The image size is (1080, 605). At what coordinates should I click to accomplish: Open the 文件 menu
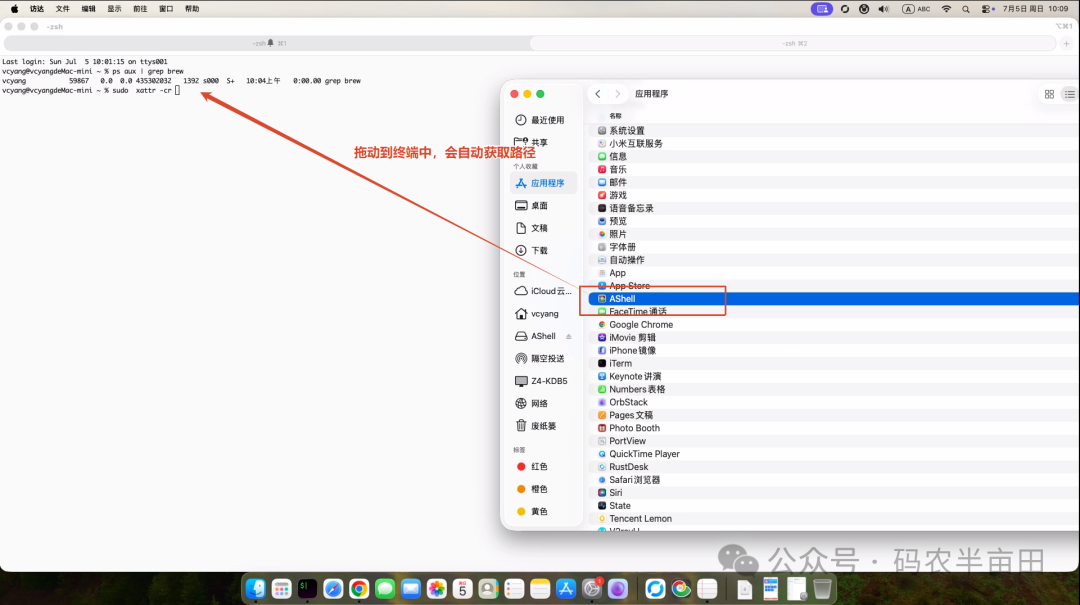tap(63, 9)
